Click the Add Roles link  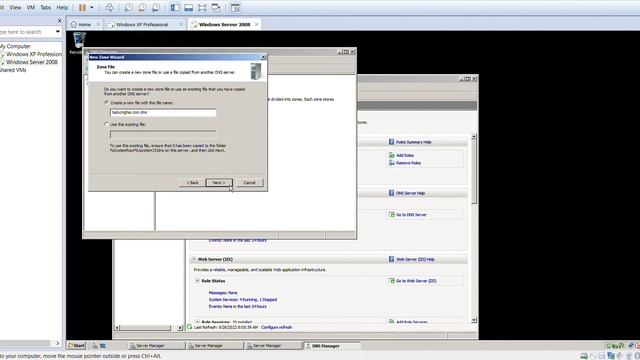[404, 156]
